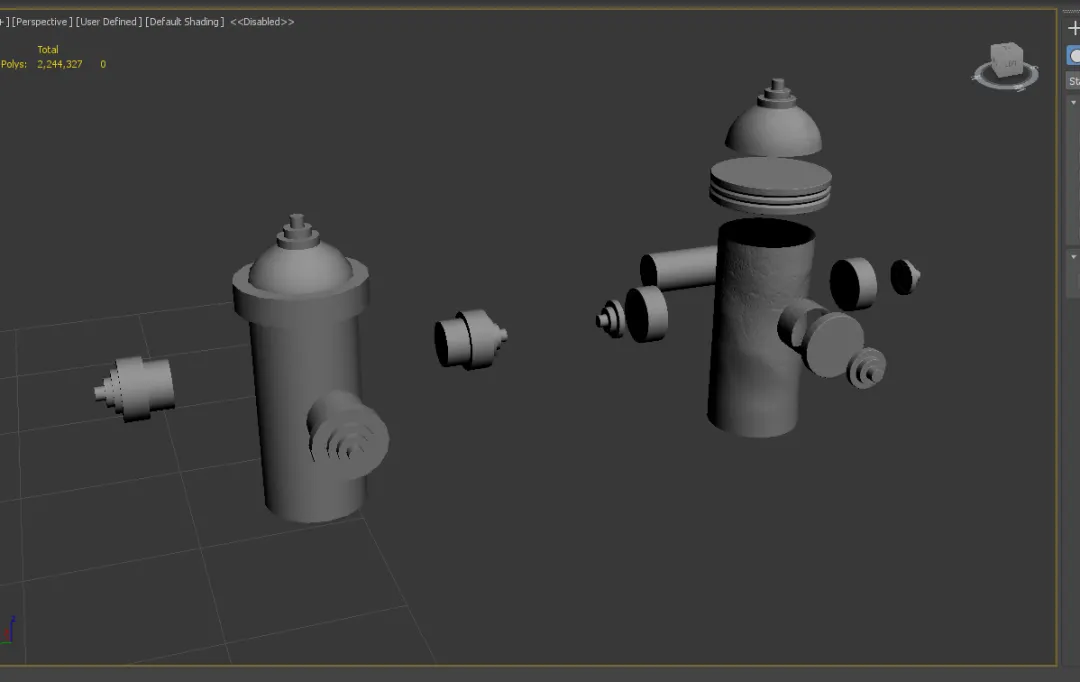Open the [+] general viewport menu
Screen dimensions: 1080x682
(x=4, y=22)
